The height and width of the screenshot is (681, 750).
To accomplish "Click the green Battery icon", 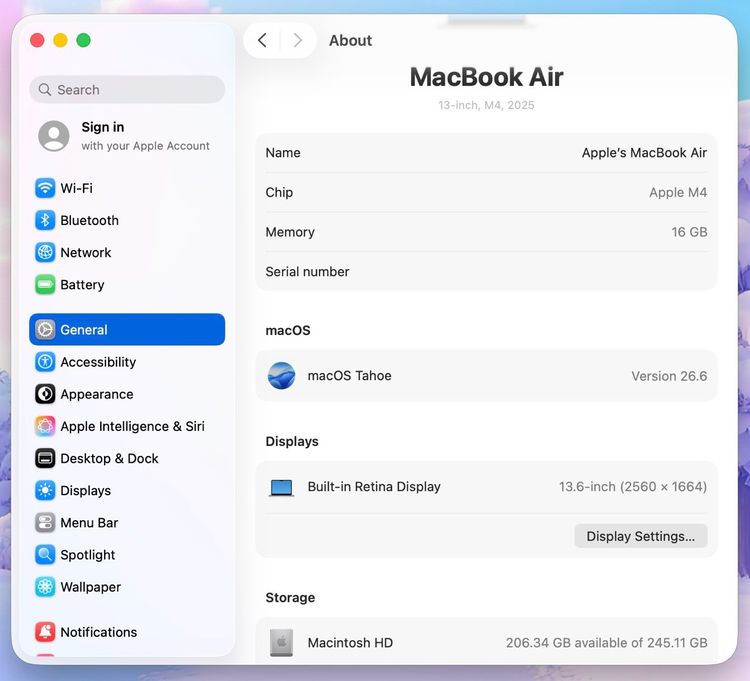I will [x=45, y=285].
